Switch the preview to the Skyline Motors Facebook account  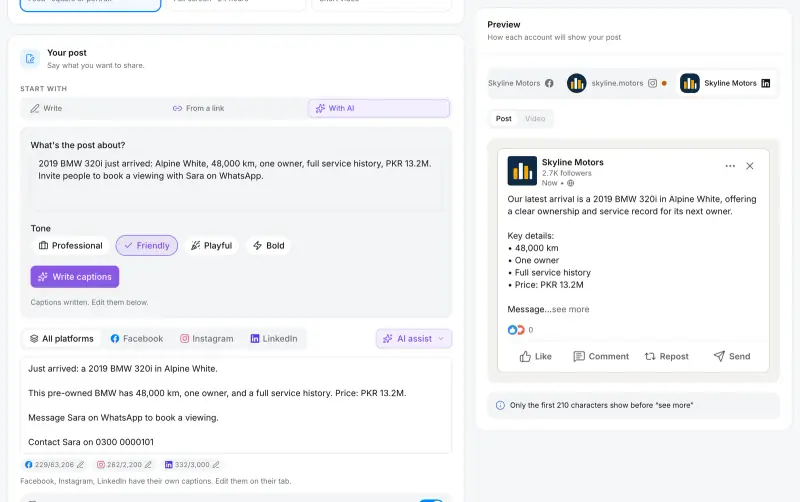pyautogui.click(x=520, y=83)
